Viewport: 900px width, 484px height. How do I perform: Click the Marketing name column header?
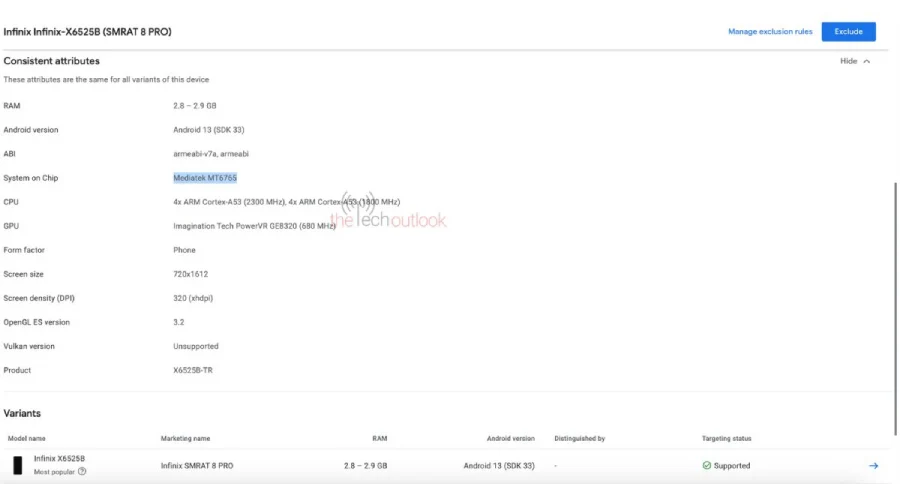[185, 438]
